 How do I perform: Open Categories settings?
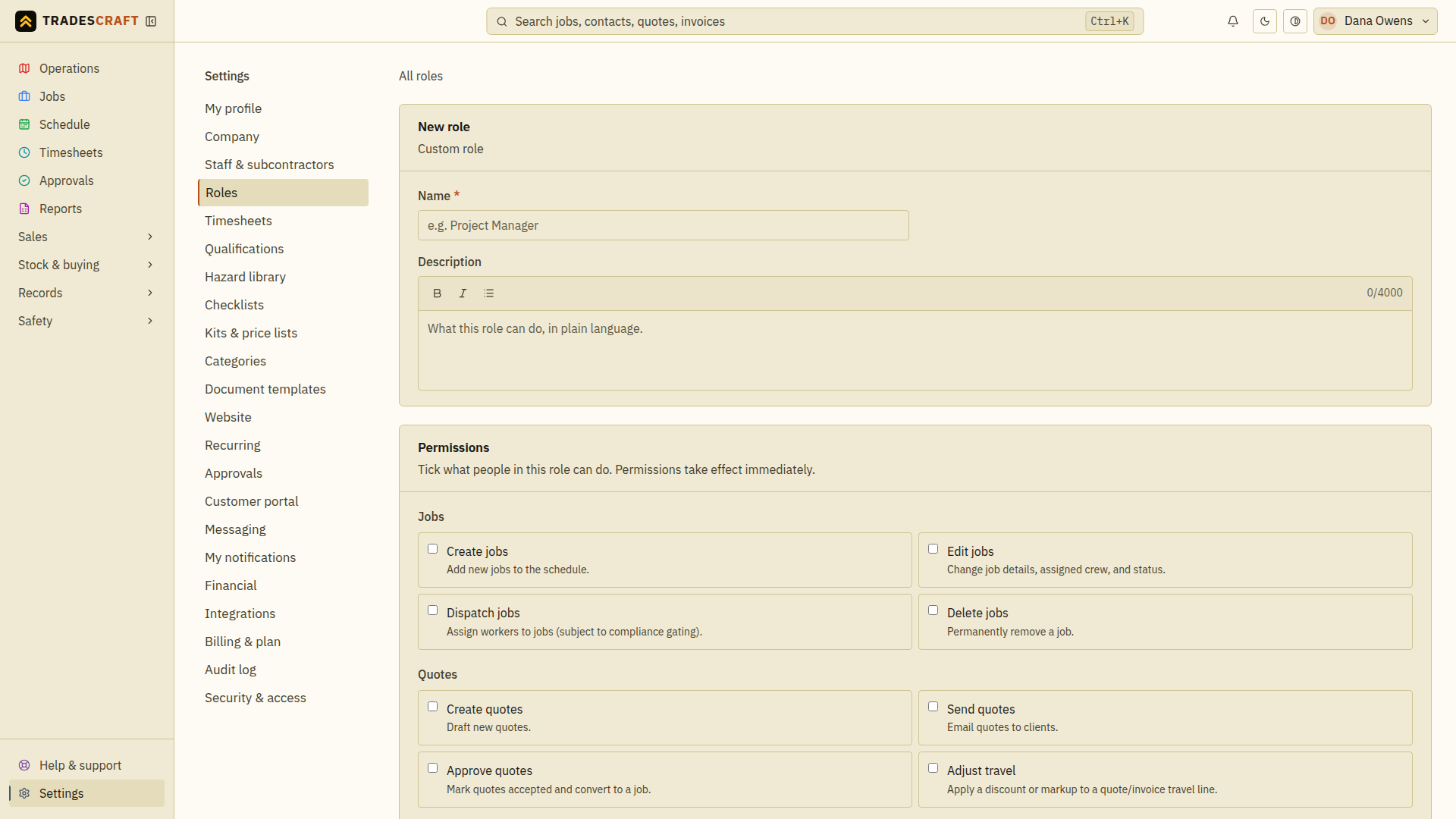tap(283, 361)
